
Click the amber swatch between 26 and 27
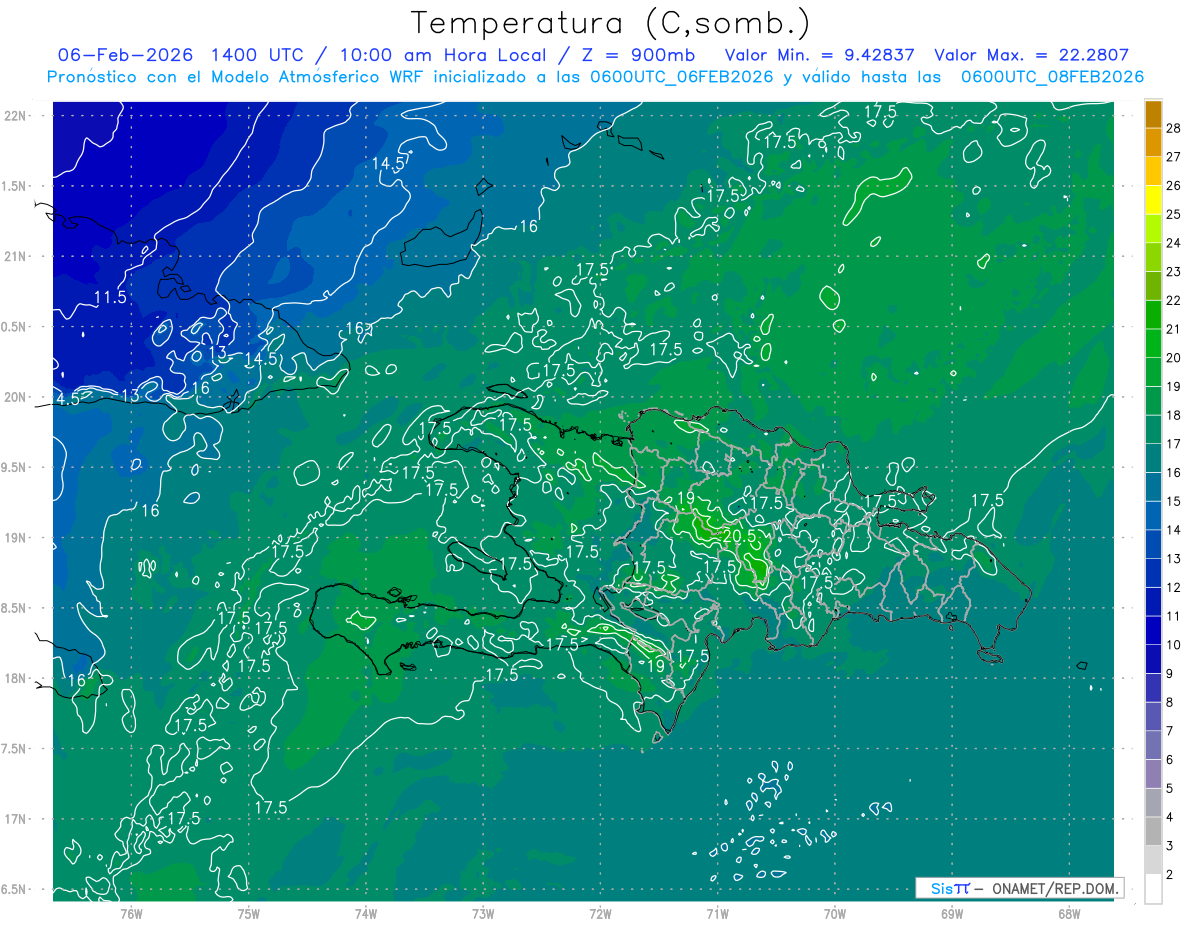coord(1153,171)
